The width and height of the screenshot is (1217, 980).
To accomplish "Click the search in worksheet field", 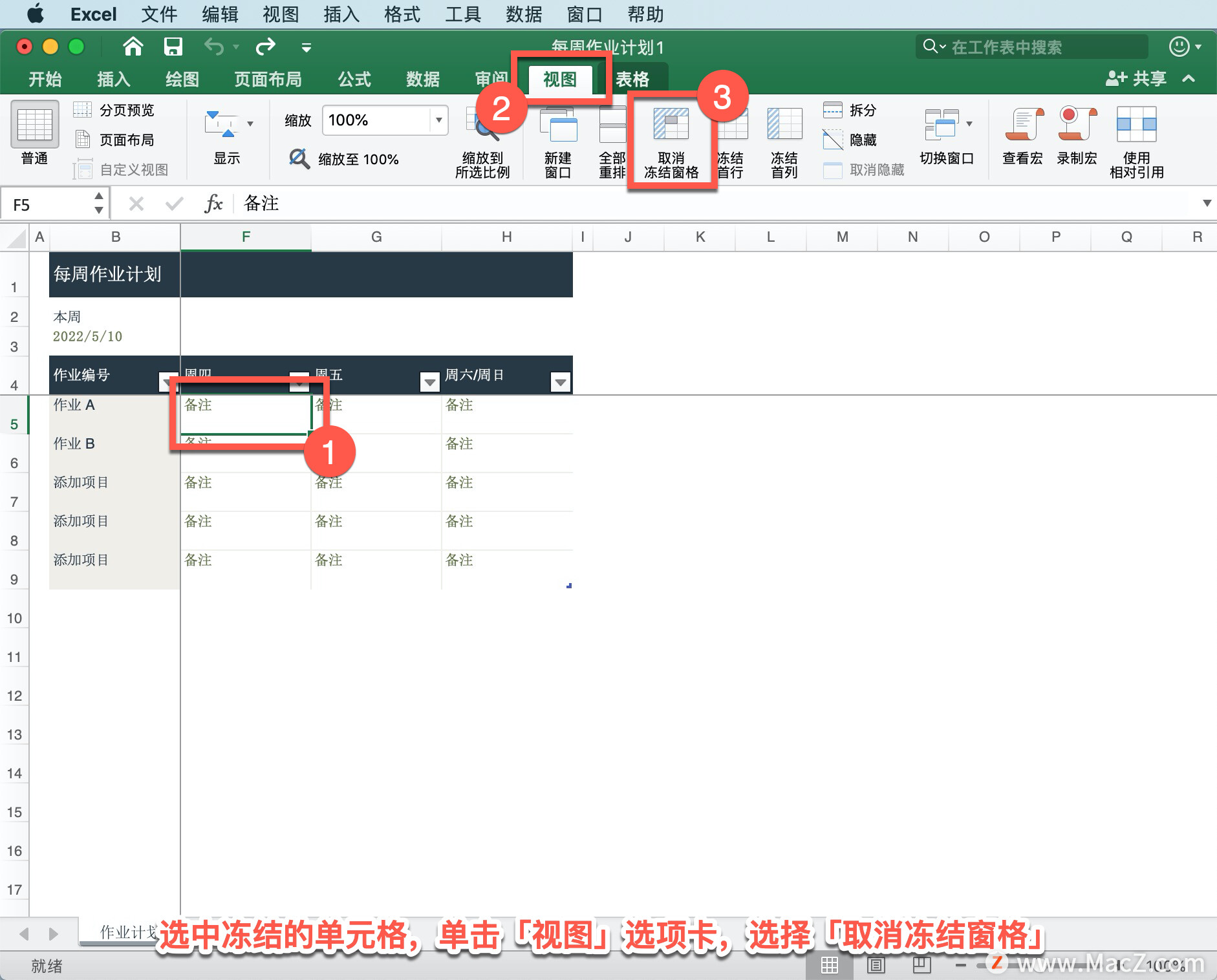I will point(1032,47).
